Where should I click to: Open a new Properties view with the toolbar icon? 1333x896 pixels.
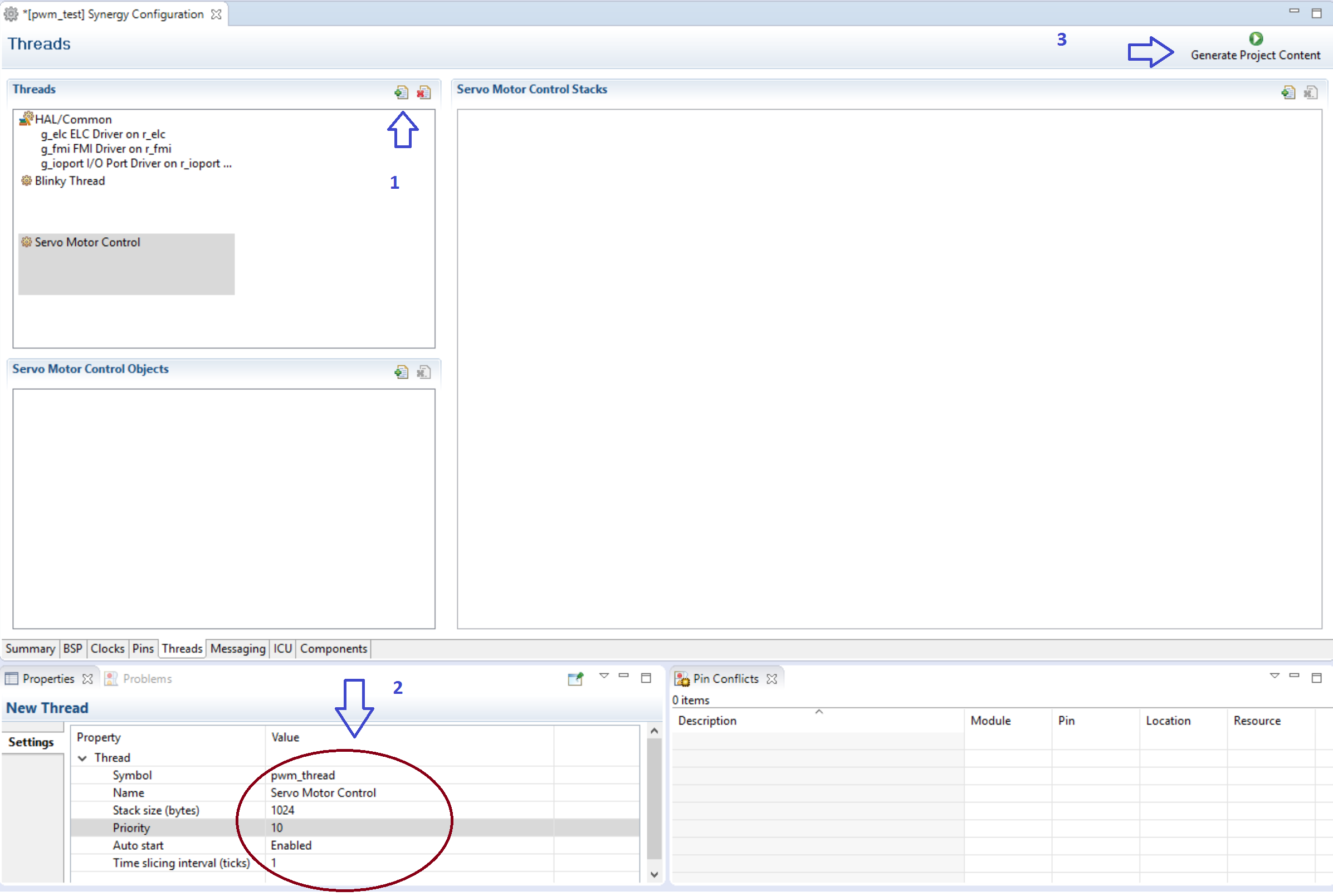575,679
